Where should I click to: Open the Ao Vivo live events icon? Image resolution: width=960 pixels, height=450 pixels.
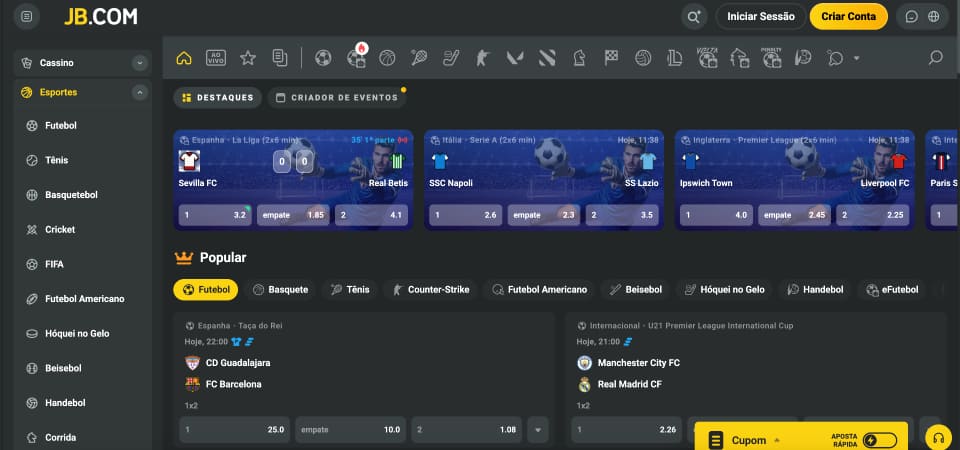(216, 58)
